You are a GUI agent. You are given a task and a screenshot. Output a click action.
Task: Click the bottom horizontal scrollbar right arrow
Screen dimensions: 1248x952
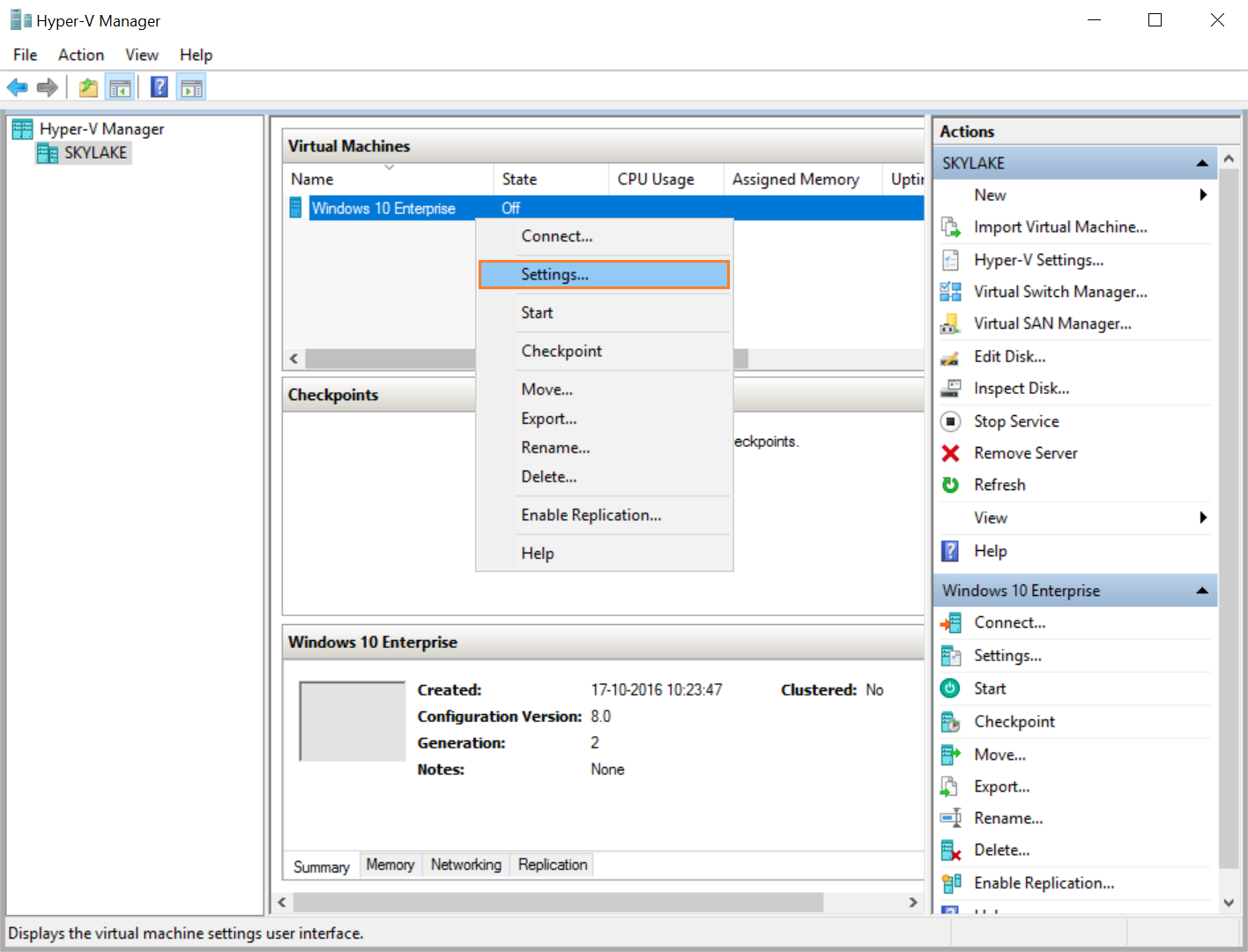click(x=913, y=903)
